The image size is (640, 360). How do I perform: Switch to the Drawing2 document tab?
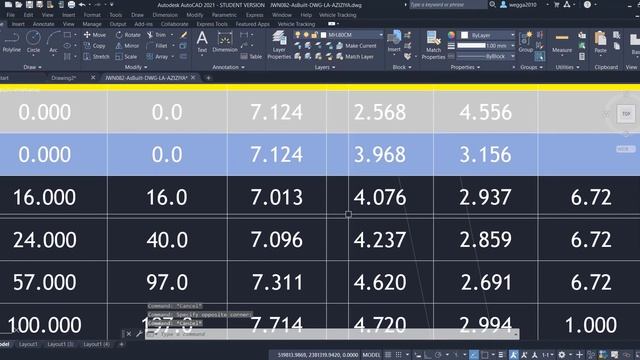coord(64,78)
